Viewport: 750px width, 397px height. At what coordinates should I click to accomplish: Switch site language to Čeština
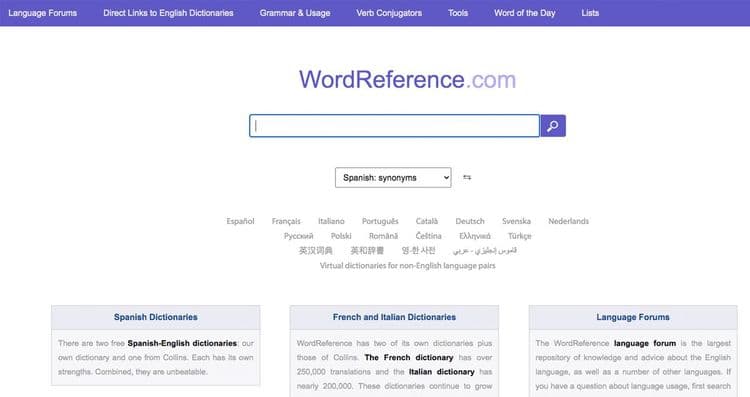click(429, 236)
